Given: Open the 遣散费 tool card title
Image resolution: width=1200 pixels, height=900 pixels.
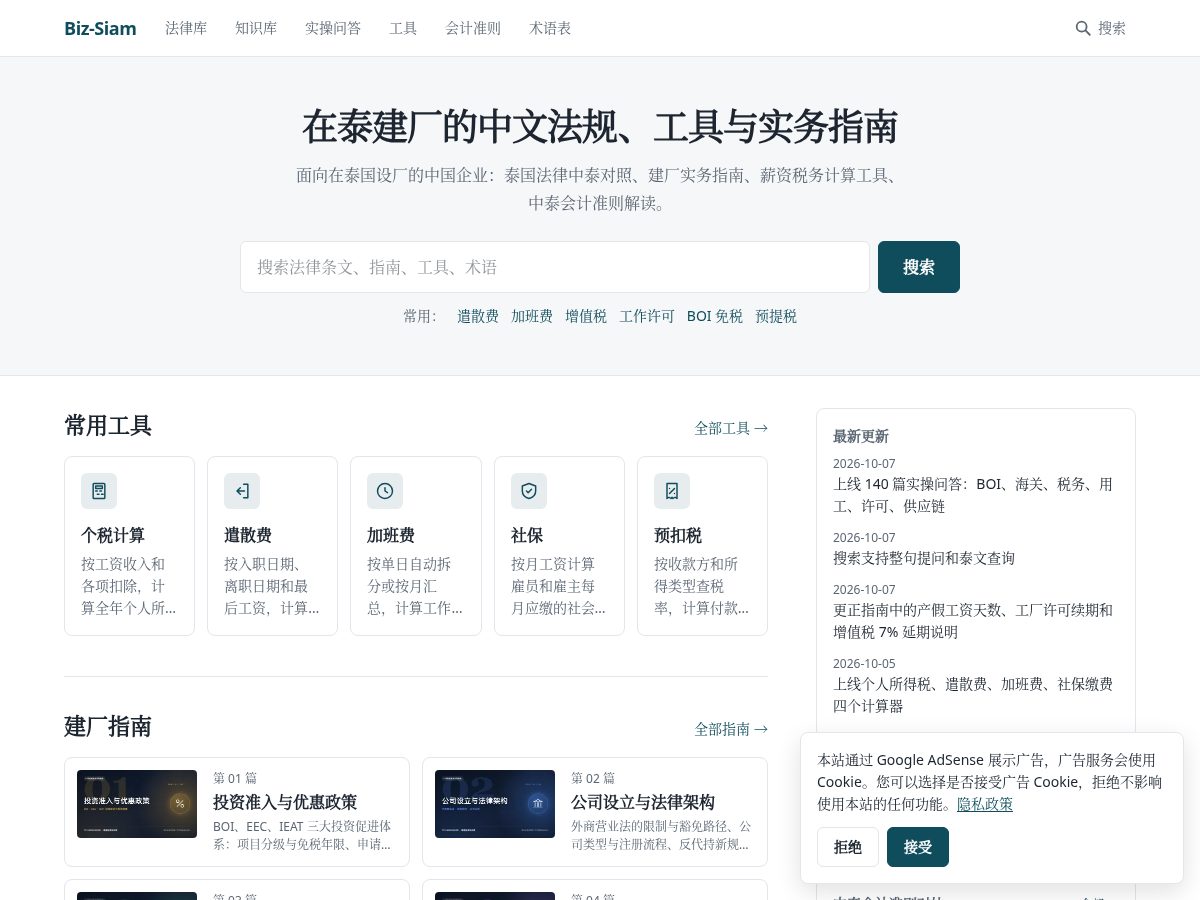Looking at the screenshot, I should coord(248,535).
